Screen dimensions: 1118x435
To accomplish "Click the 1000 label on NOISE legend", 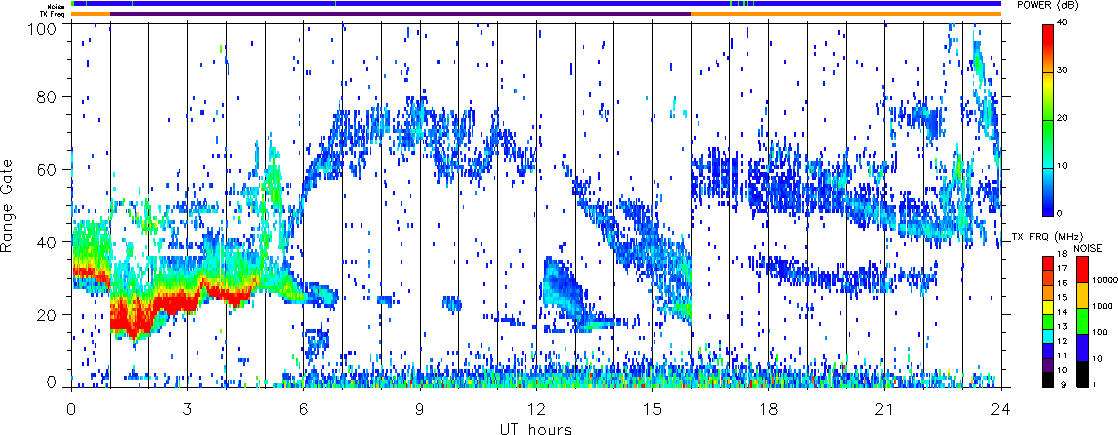I will point(1102,306).
